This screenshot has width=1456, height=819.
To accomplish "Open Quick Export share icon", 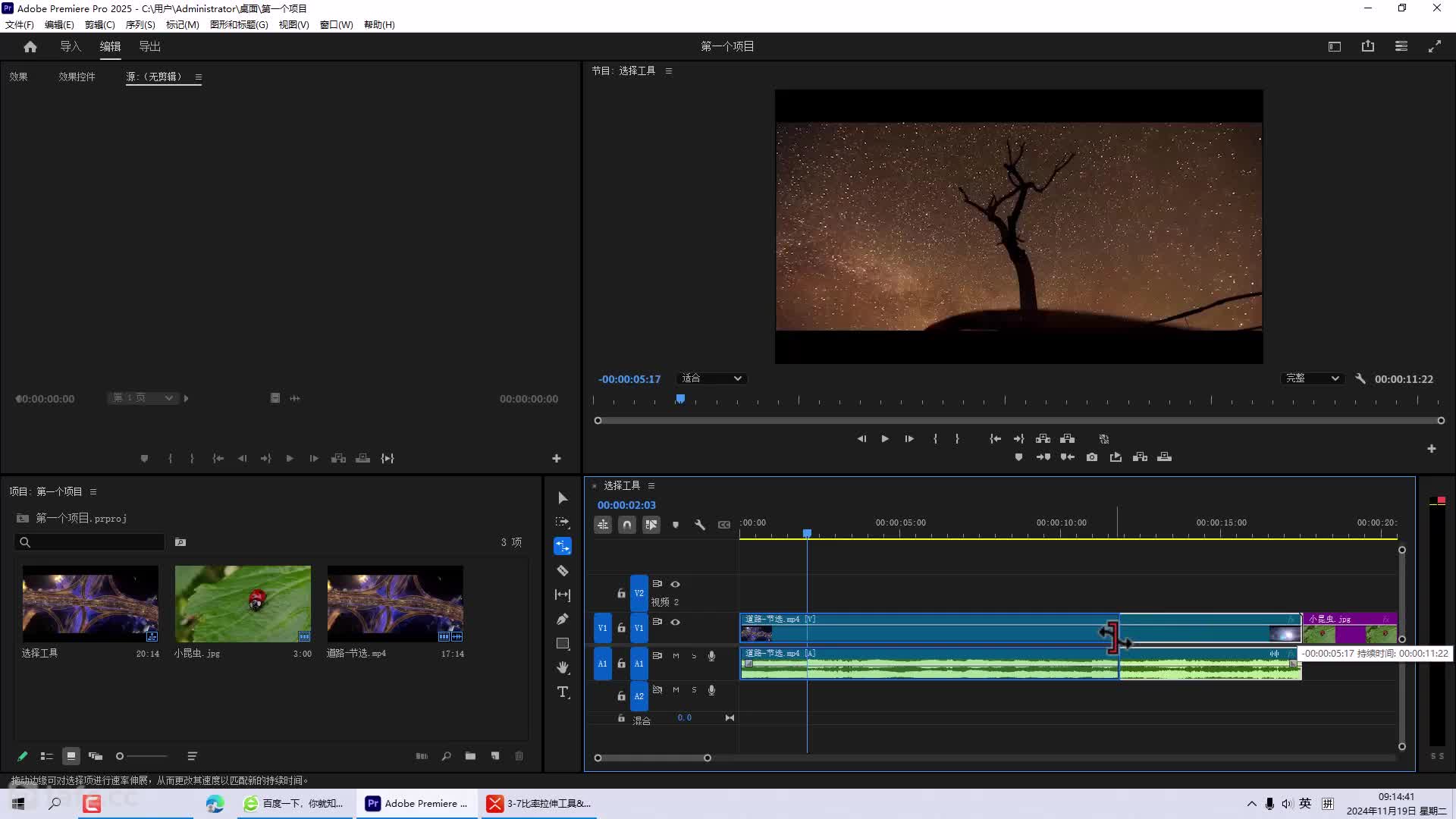I will pos(1368,46).
